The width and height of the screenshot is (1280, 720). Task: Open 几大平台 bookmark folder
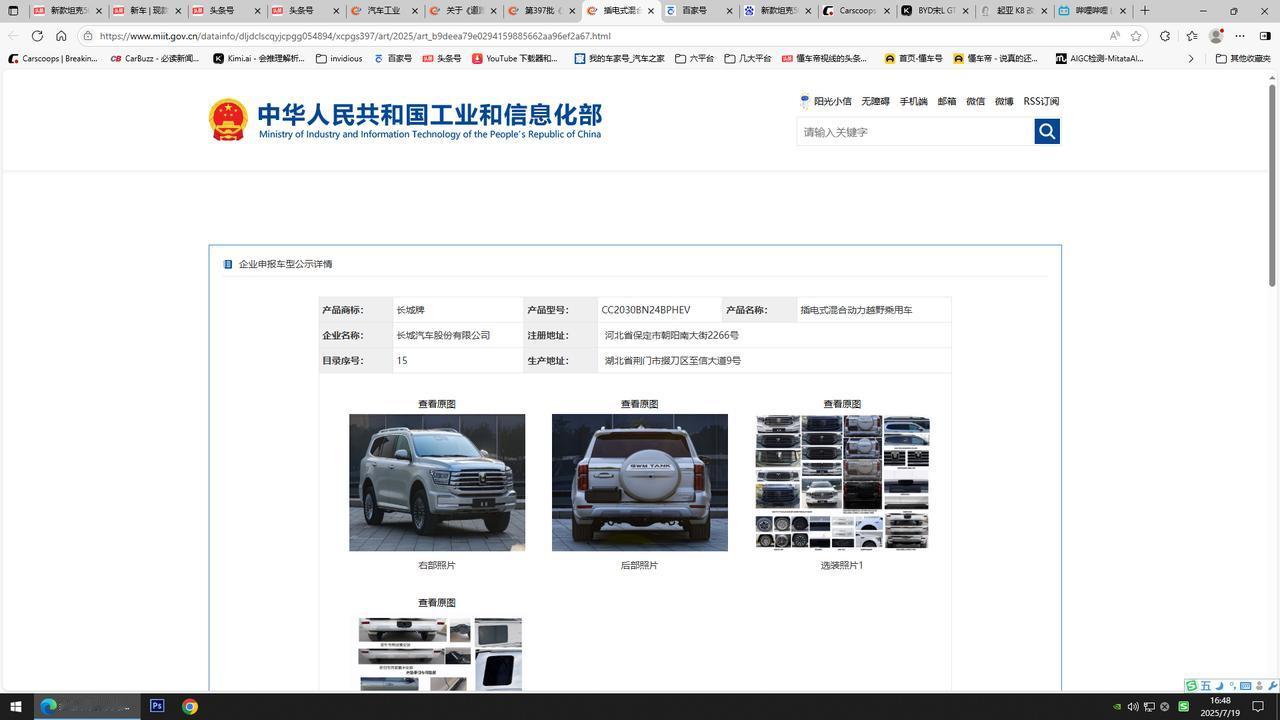[x=748, y=58]
